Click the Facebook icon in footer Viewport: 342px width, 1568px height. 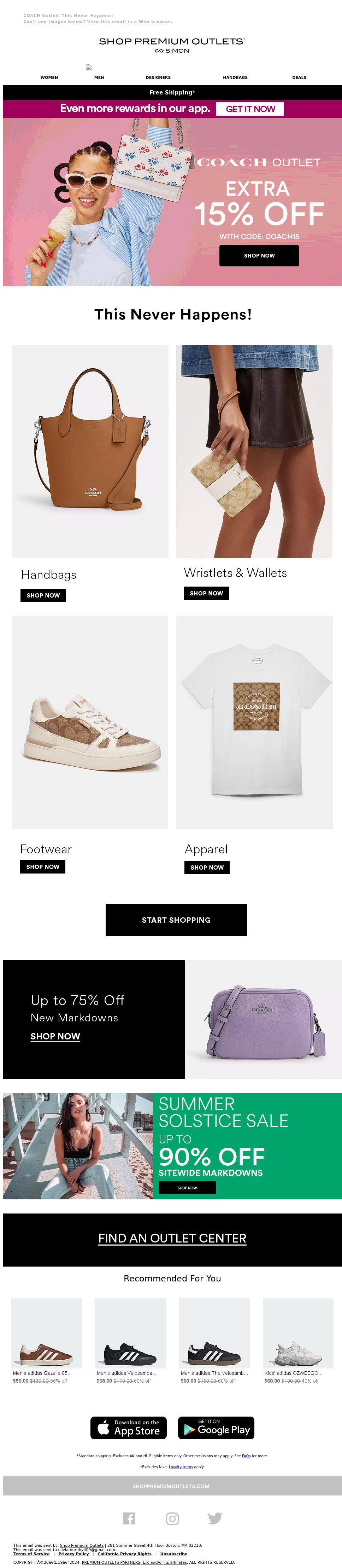point(129,1518)
